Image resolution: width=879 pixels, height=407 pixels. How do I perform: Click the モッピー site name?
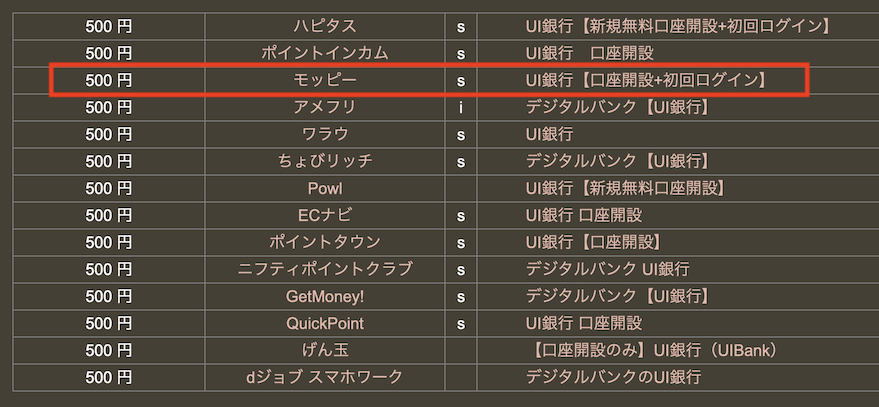pos(325,80)
